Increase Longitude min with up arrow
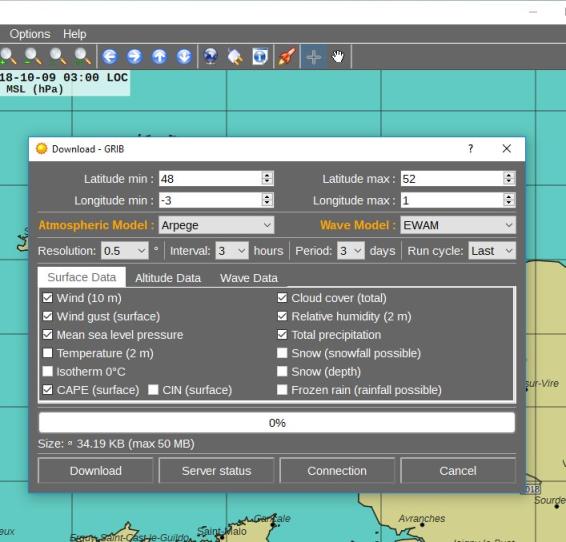Image resolution: width=566 pixels, height=542 pixels. [x=267, y=197]
